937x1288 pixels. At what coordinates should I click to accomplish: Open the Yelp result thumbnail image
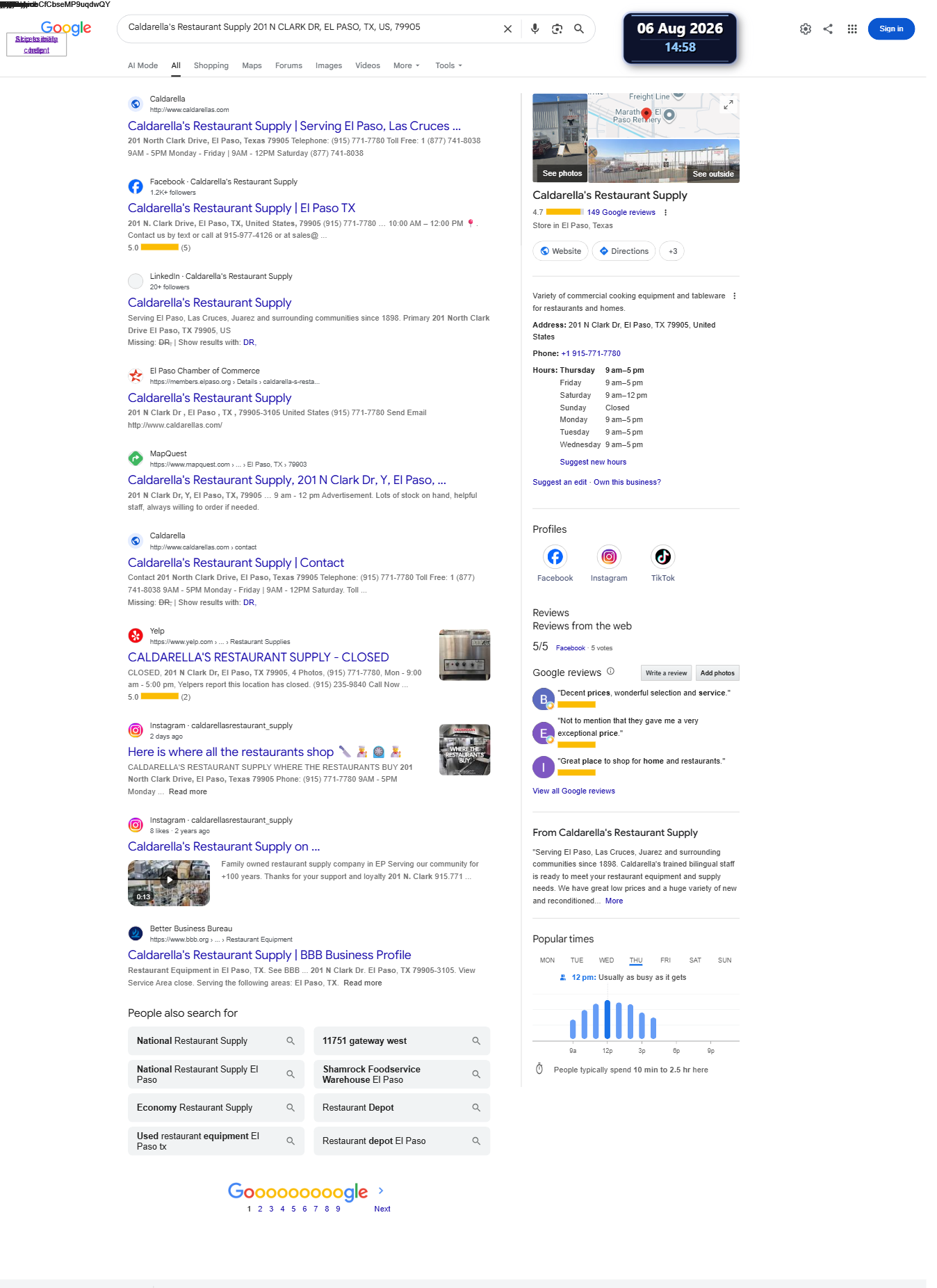tap(465, 655)
